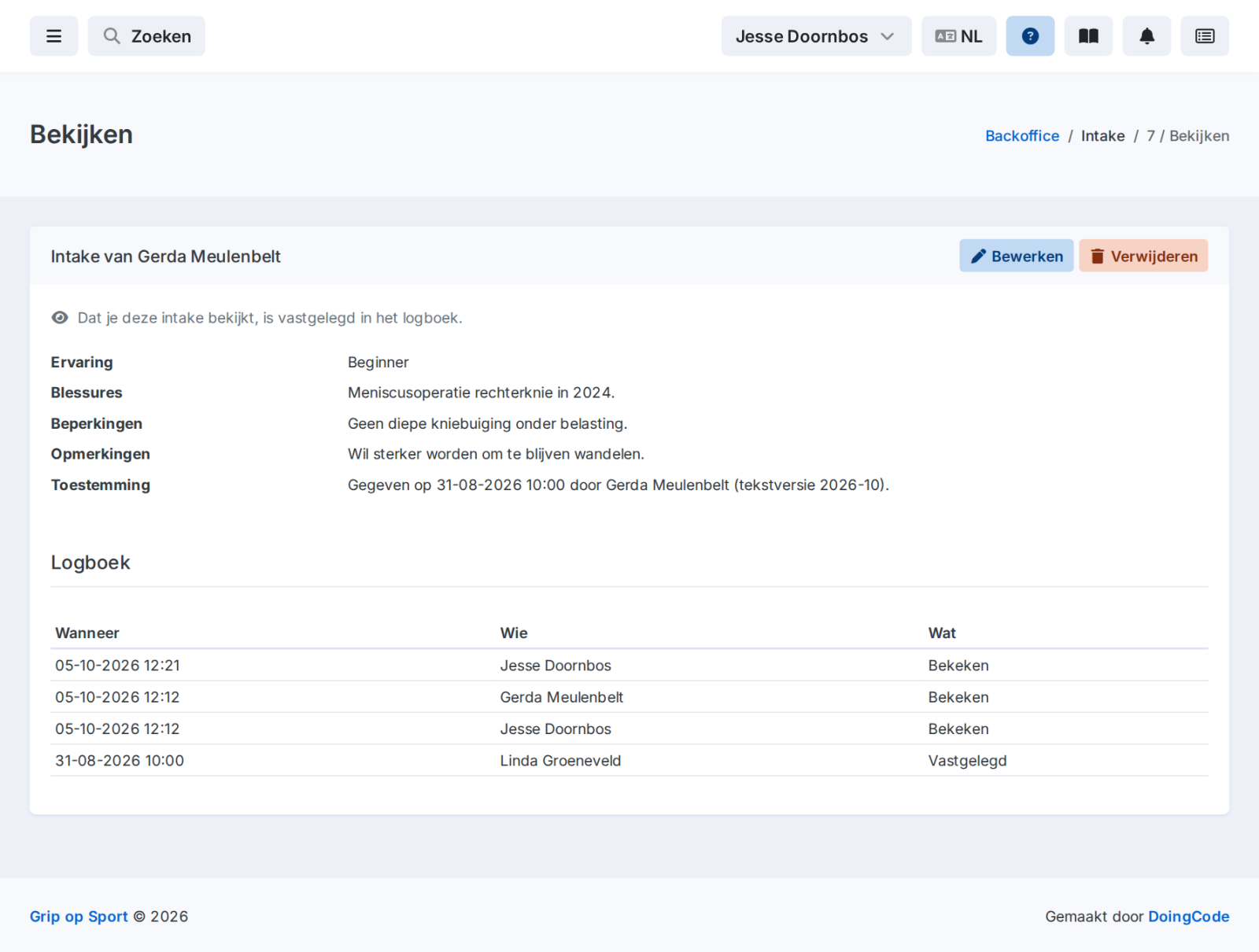The width and height of the screenshot is (1259, 952).
Task: Go to Backoffice breadcrumb link
Action: [x=1022, y=136]
